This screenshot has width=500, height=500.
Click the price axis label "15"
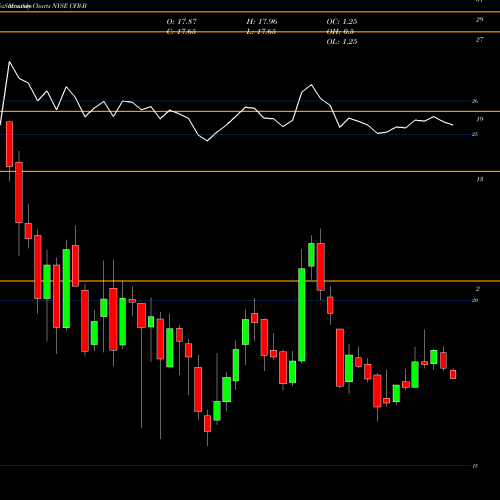coord(475,466)
